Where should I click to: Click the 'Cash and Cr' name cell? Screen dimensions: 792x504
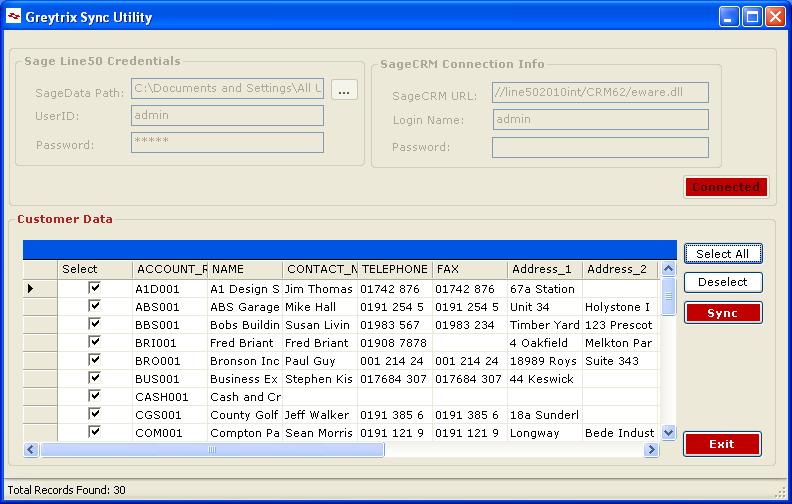click(245, 397)
